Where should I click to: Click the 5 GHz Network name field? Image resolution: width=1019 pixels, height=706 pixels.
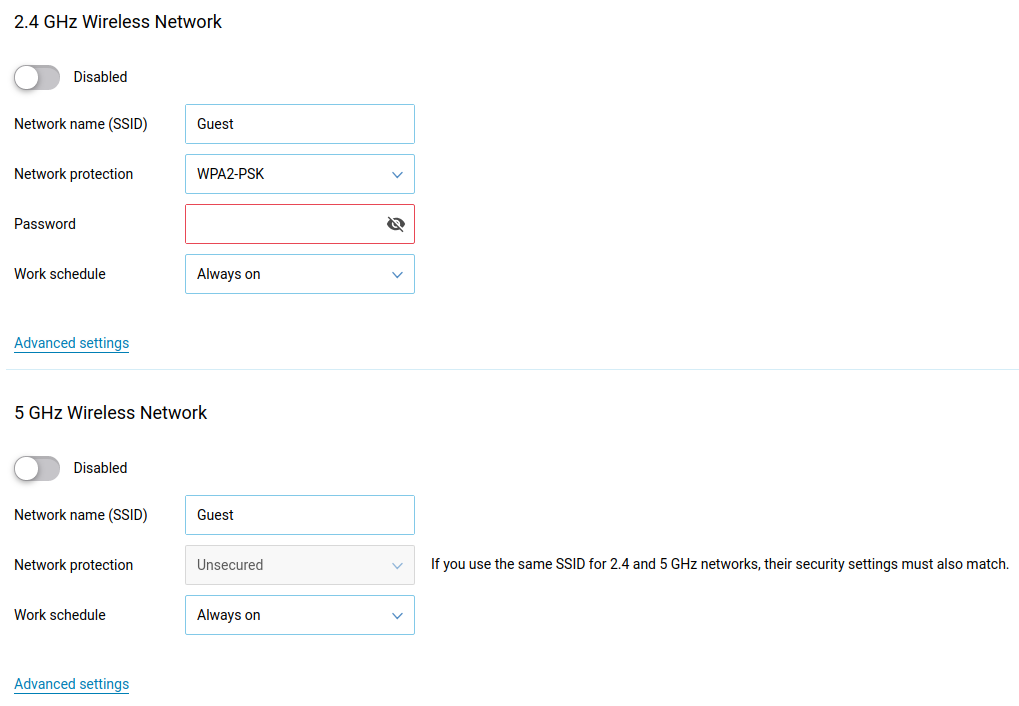coord(300,515)
